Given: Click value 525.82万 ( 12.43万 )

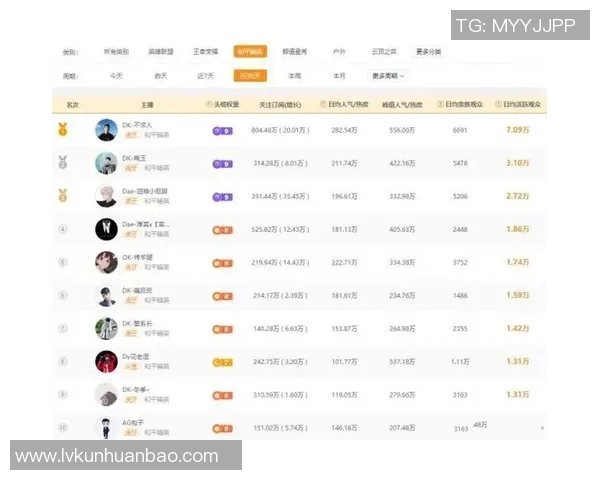Looking at the screenshot, I should click(x=280, y=229).
